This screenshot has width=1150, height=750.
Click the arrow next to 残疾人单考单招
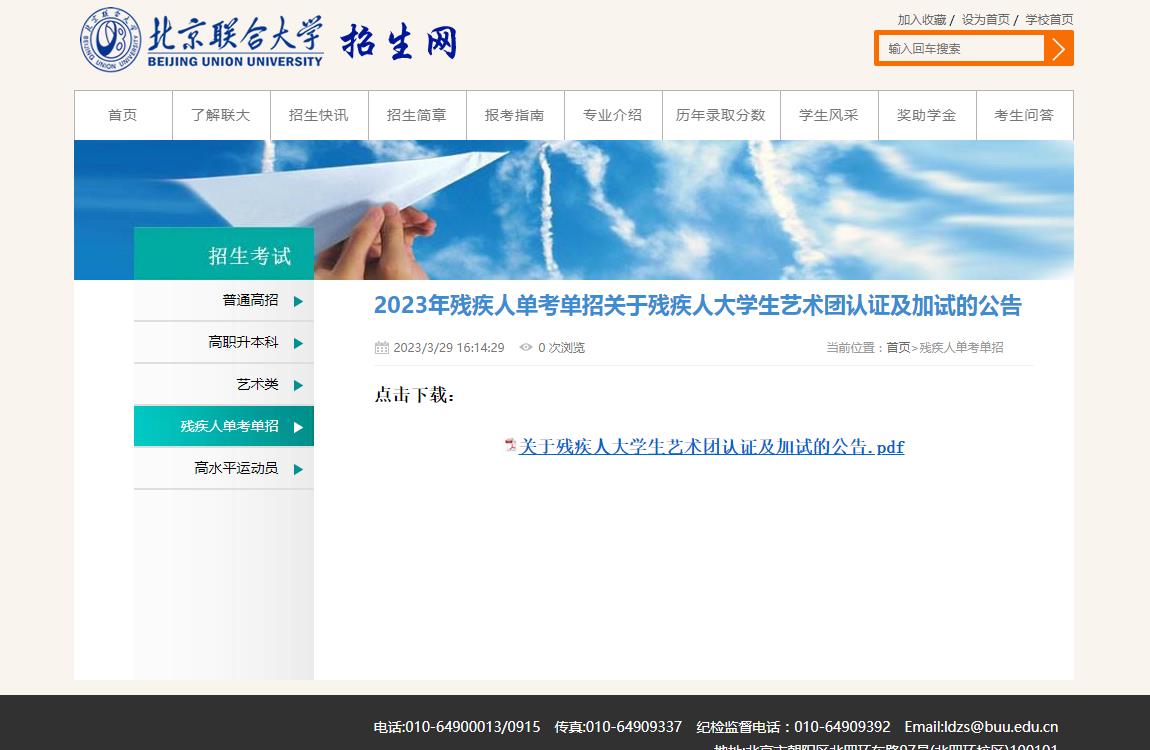298,427
